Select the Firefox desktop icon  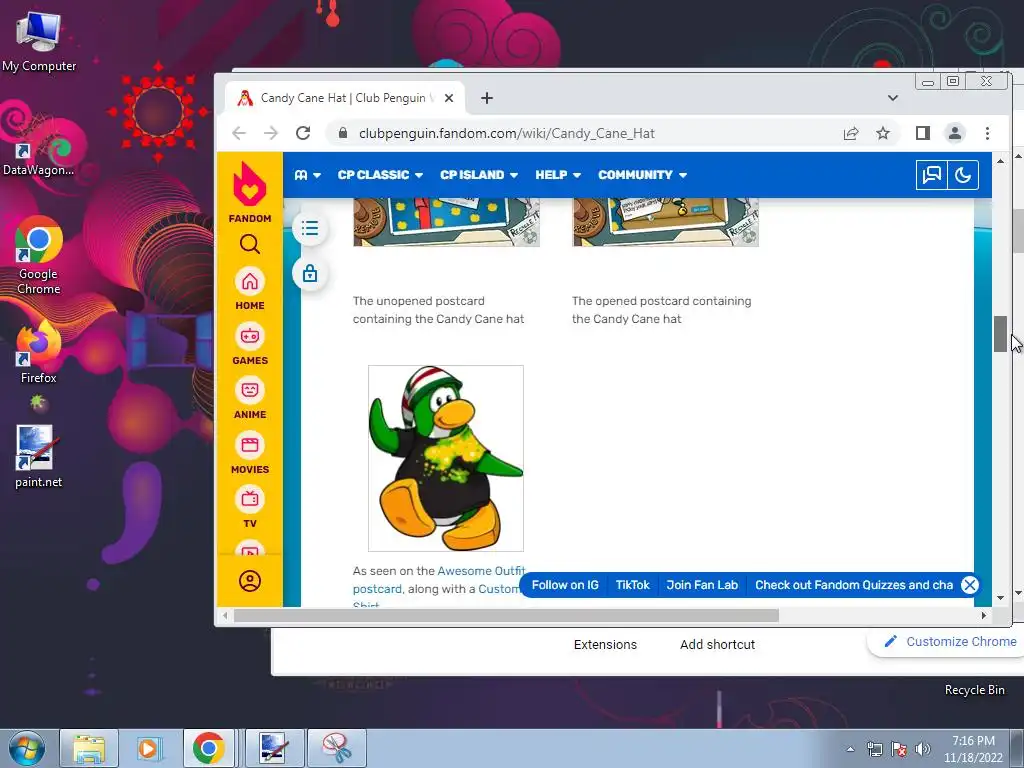point(39,353)
